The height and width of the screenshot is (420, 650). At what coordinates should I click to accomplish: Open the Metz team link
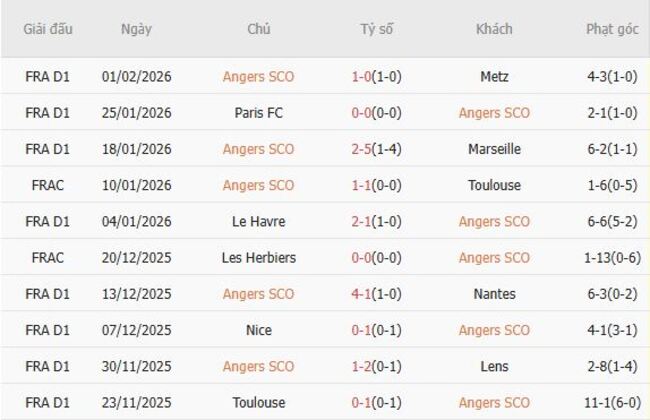pyautogui.click(x=494, y=77)
